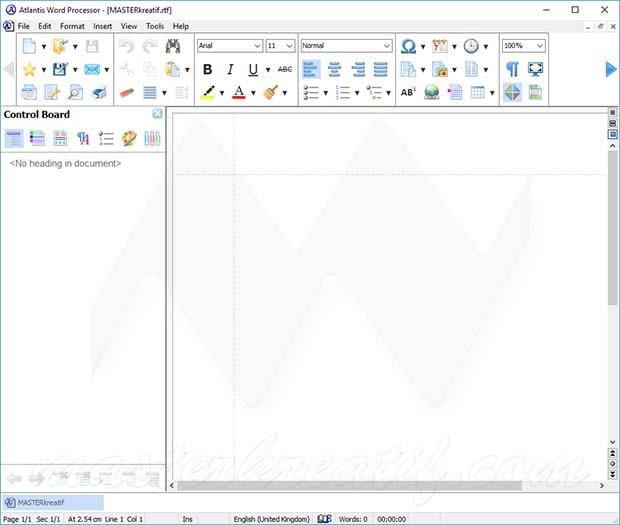This screenshot has width=620, height=525.
Task: Click the highlighter color swatch
Action: 208,93
